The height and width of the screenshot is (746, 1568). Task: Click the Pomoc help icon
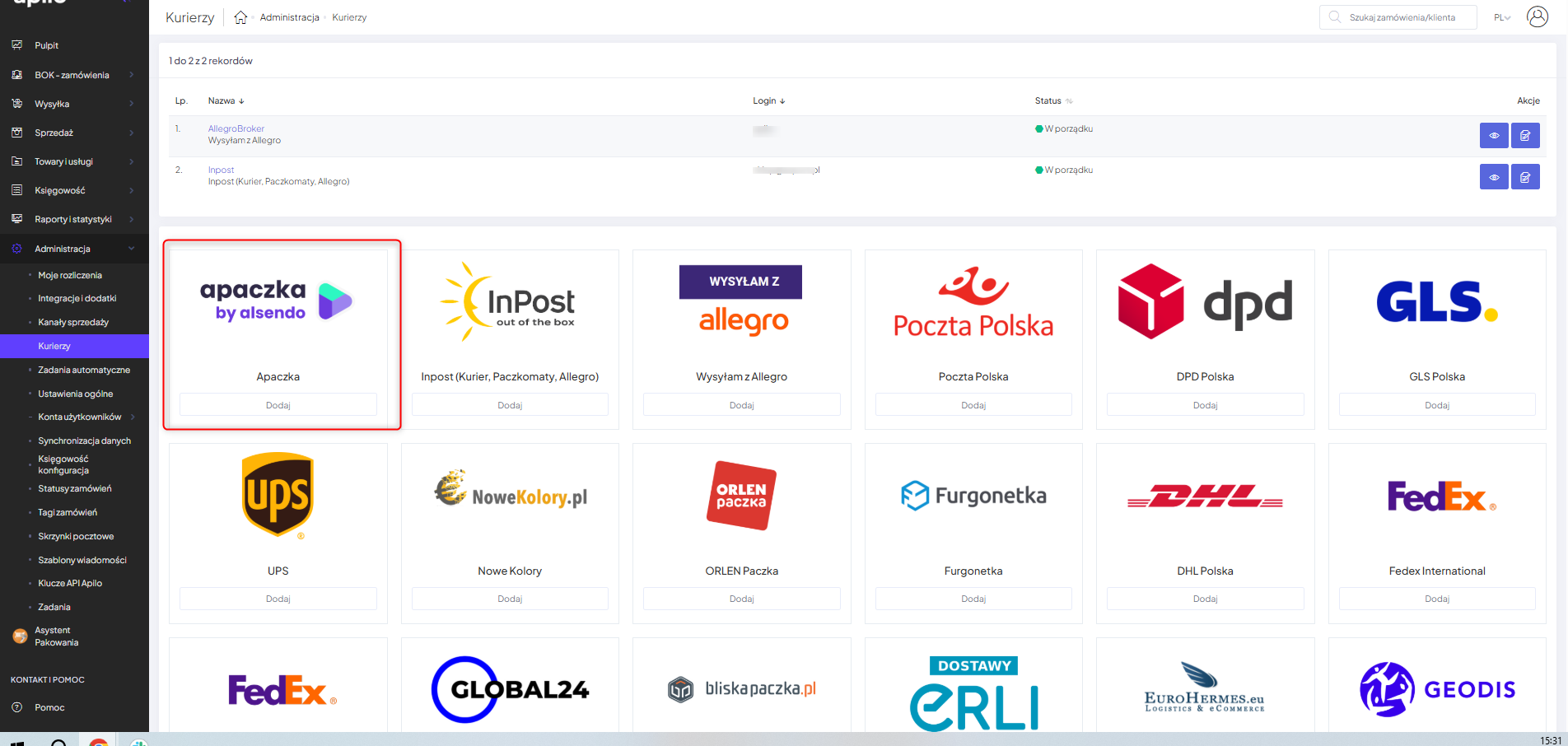[x=17, y=707]
